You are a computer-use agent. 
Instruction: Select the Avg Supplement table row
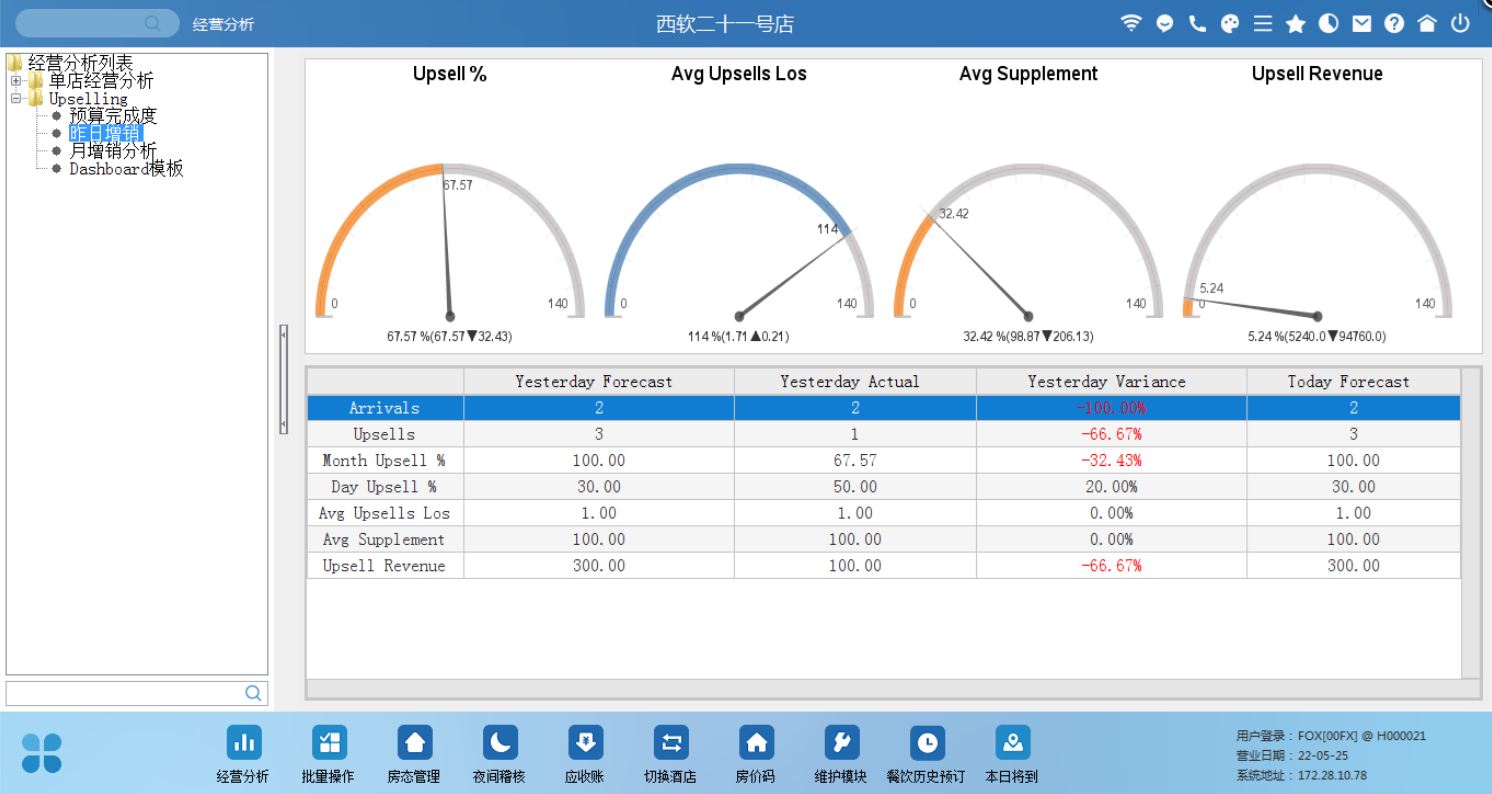click(x=884, y=539)
